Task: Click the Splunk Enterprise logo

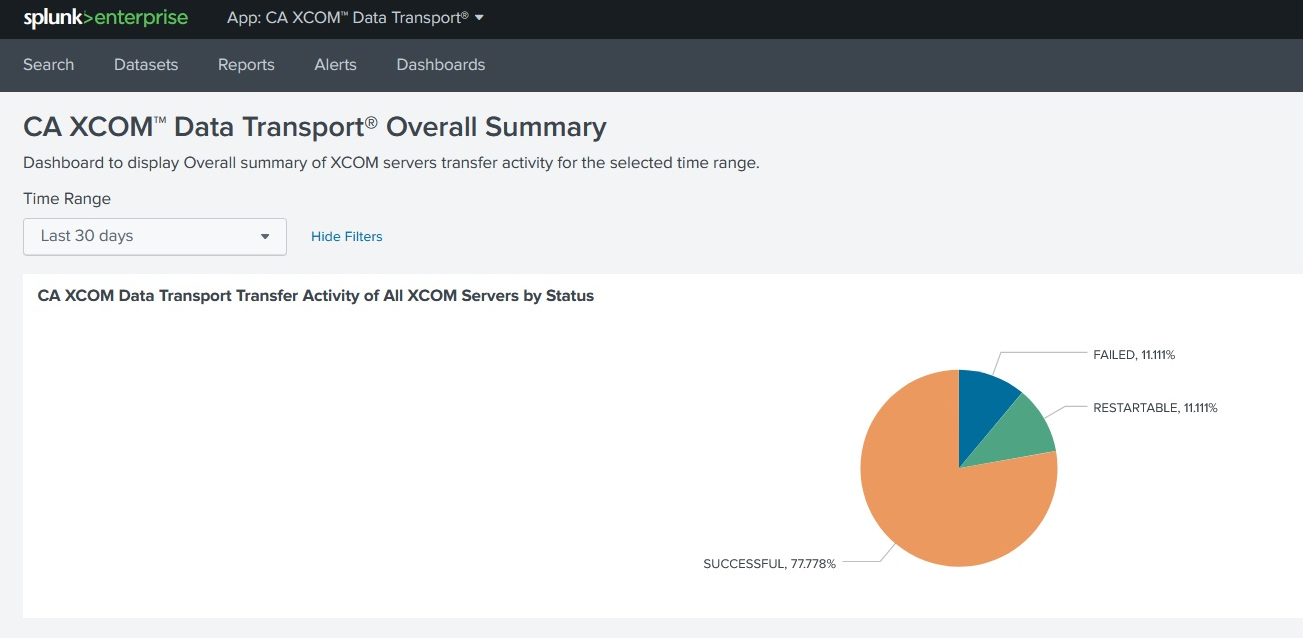Action: pos(105,18)
